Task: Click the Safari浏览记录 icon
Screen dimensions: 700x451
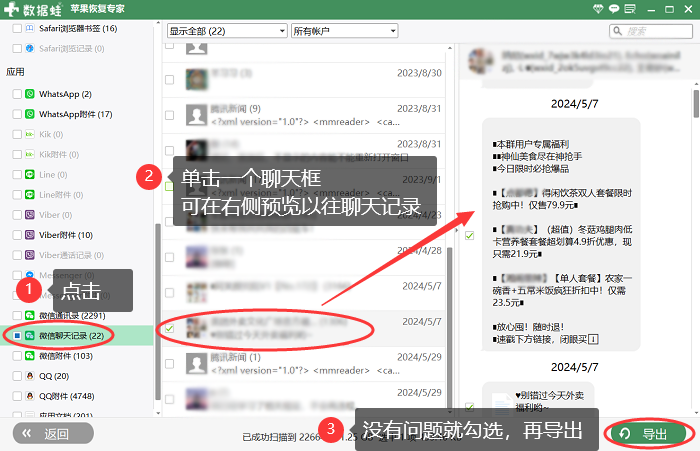Action: [29, 48]
